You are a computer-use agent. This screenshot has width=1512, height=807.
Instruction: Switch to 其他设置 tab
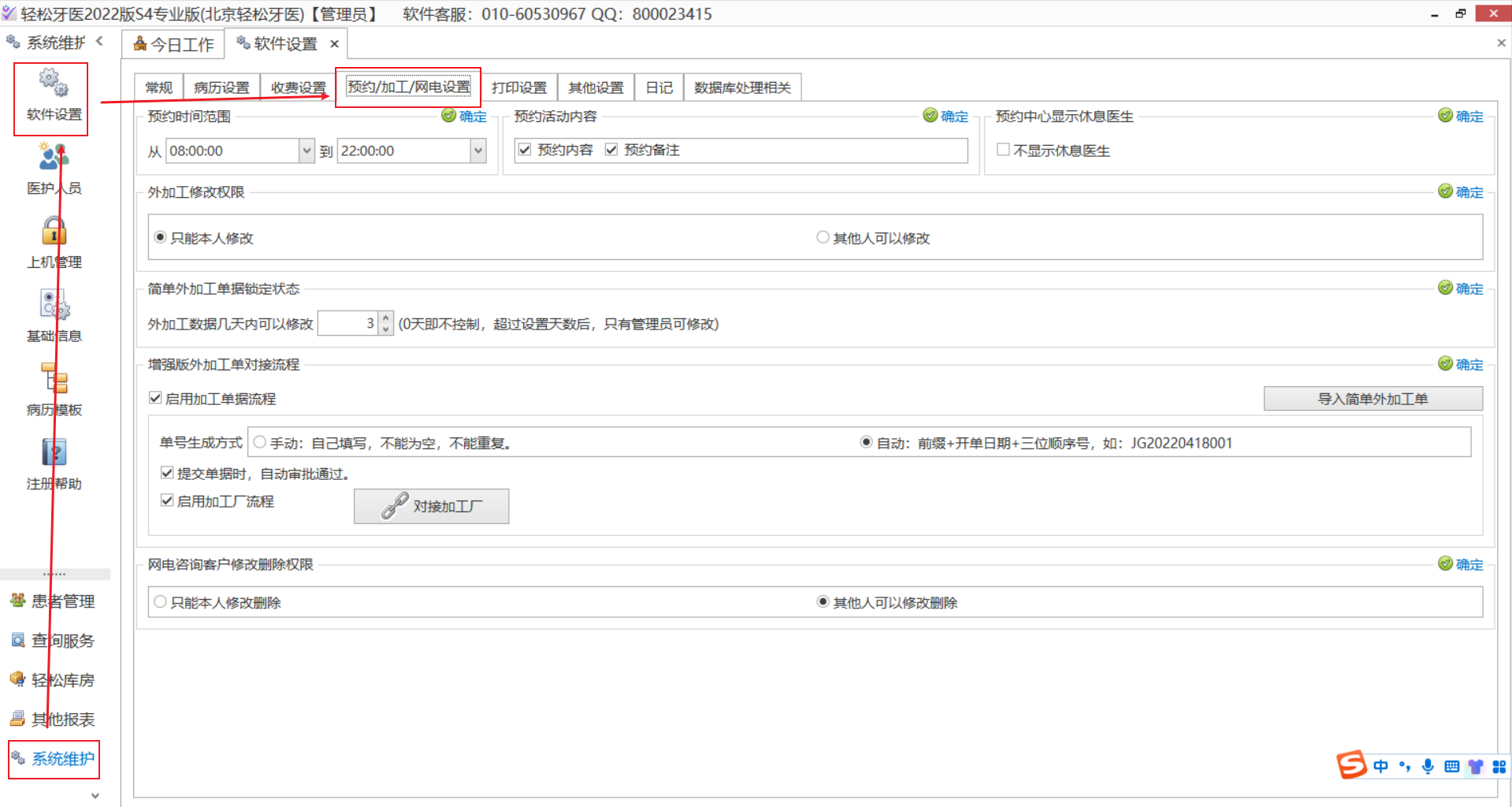(x=596, y=87)
